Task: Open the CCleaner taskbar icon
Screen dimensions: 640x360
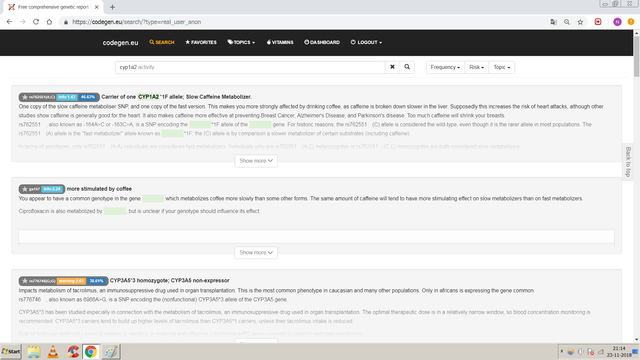Action: tap(73, 351)
